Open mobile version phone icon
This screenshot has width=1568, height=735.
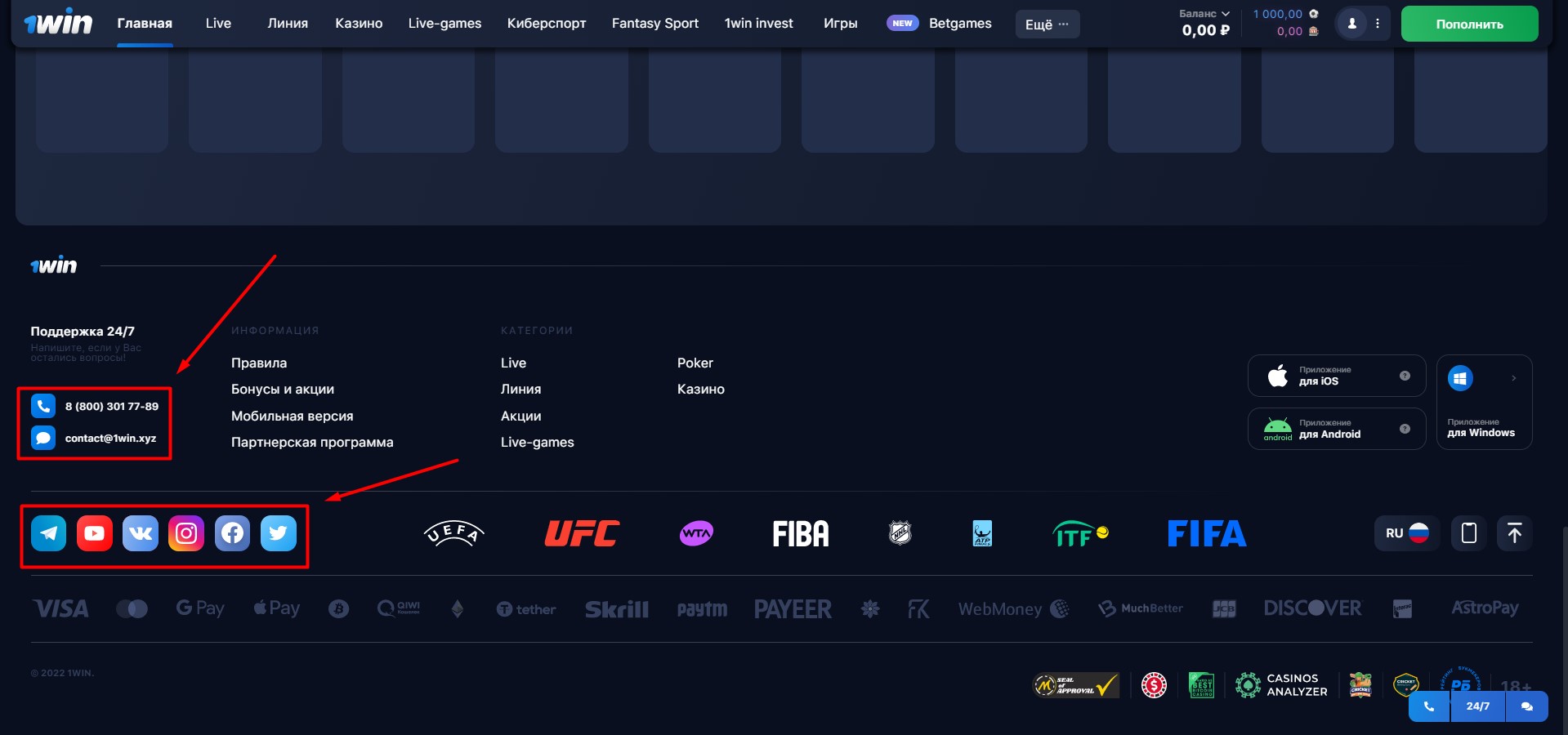coord(1468,533)
